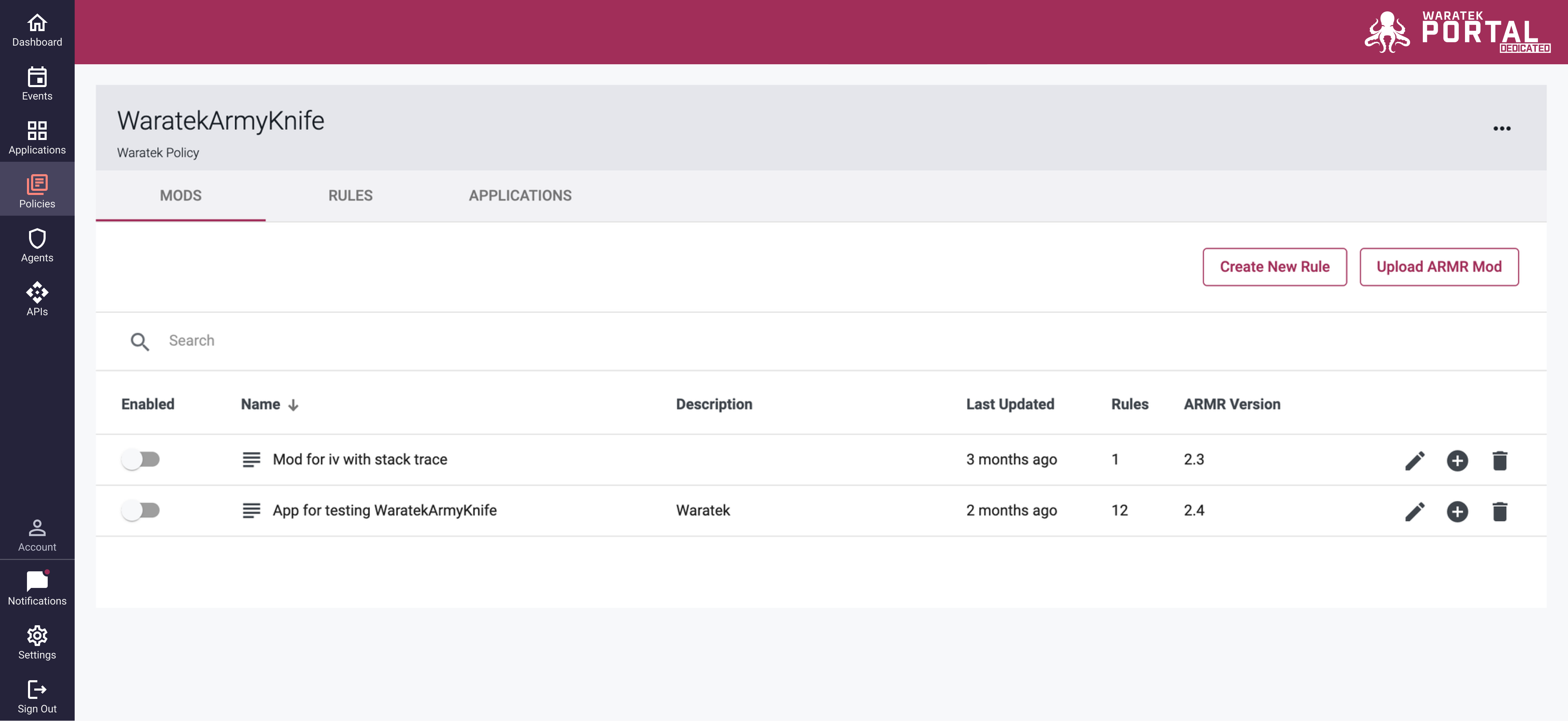Click the Enabled column header
The width and height of the screenshot is (1568, 721).
[148, 404]
